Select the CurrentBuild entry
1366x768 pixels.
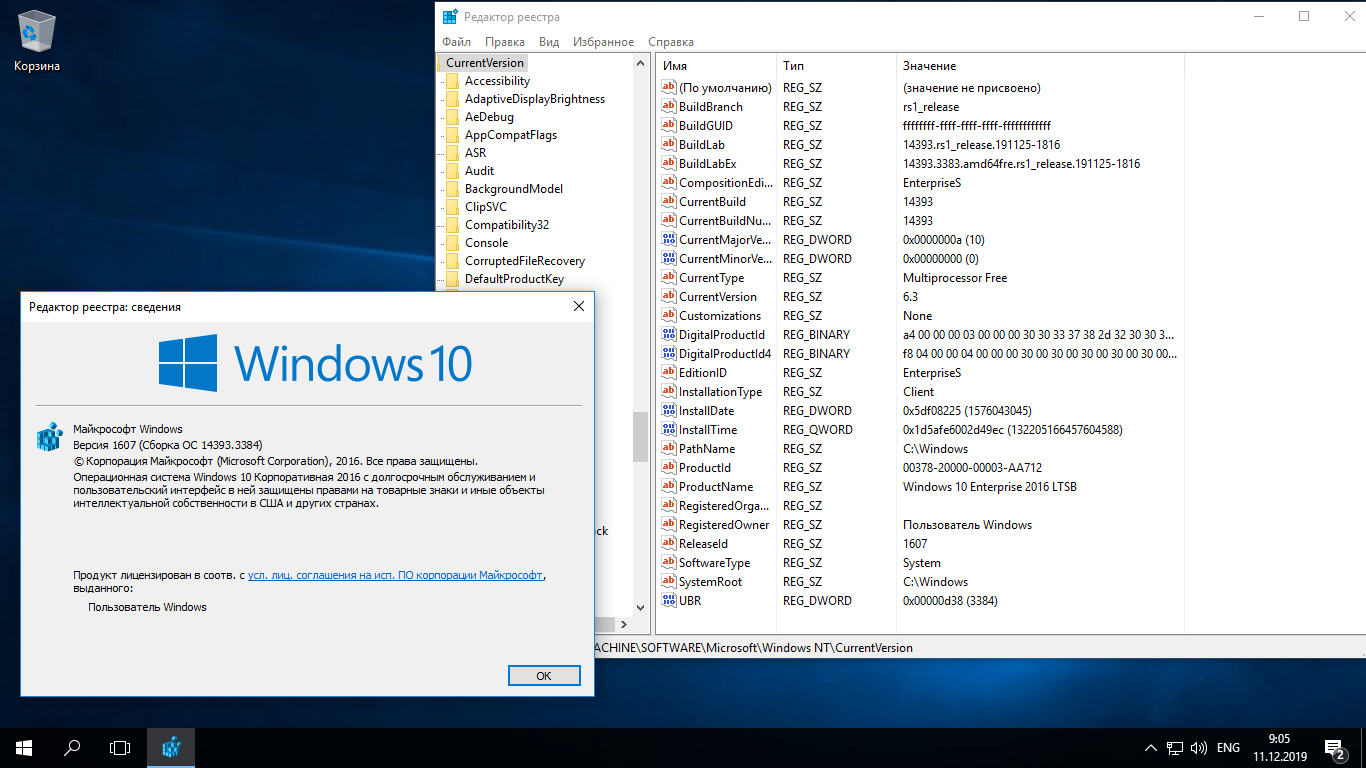pyautogui.click(x=712, y=202)
